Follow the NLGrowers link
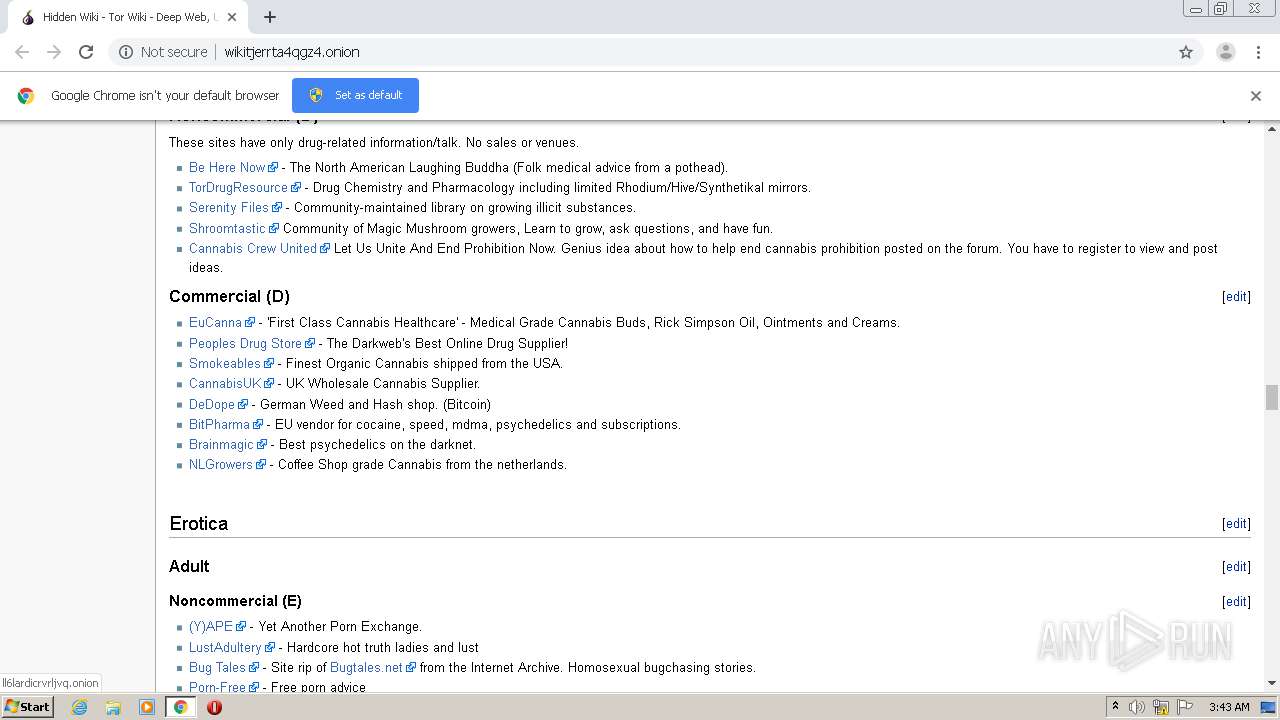Screen dimensions: 1280x720 (x=221, y=464)
